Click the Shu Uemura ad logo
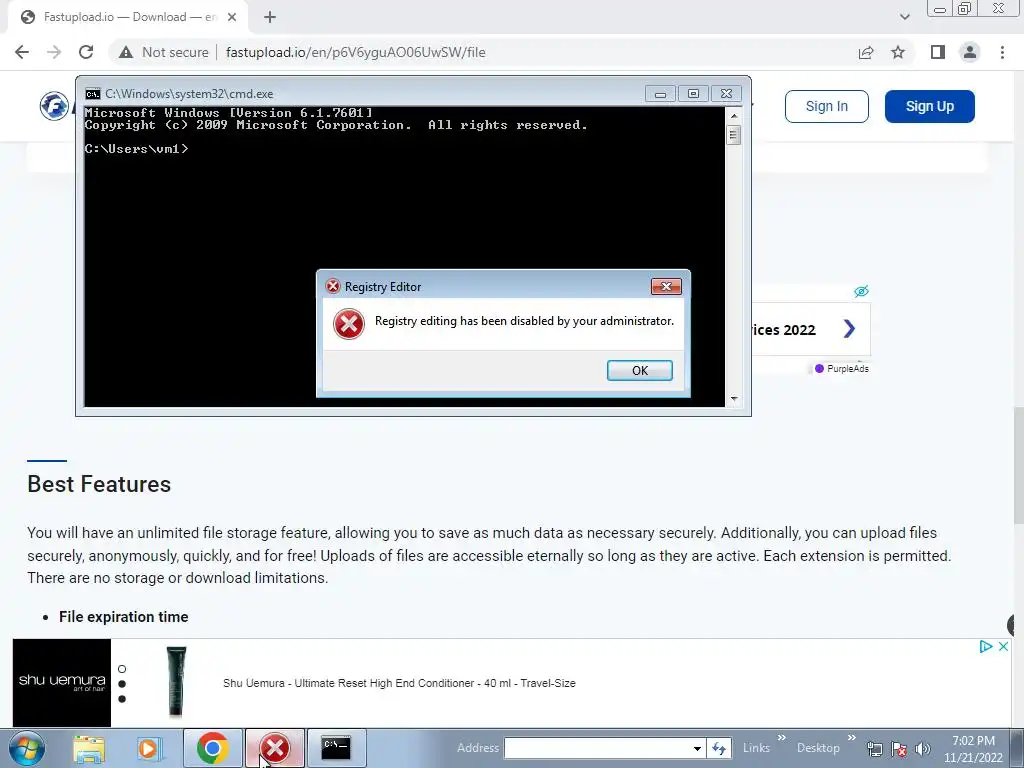This screenshot has height=768, width=1024. click(x=62, y=682)
